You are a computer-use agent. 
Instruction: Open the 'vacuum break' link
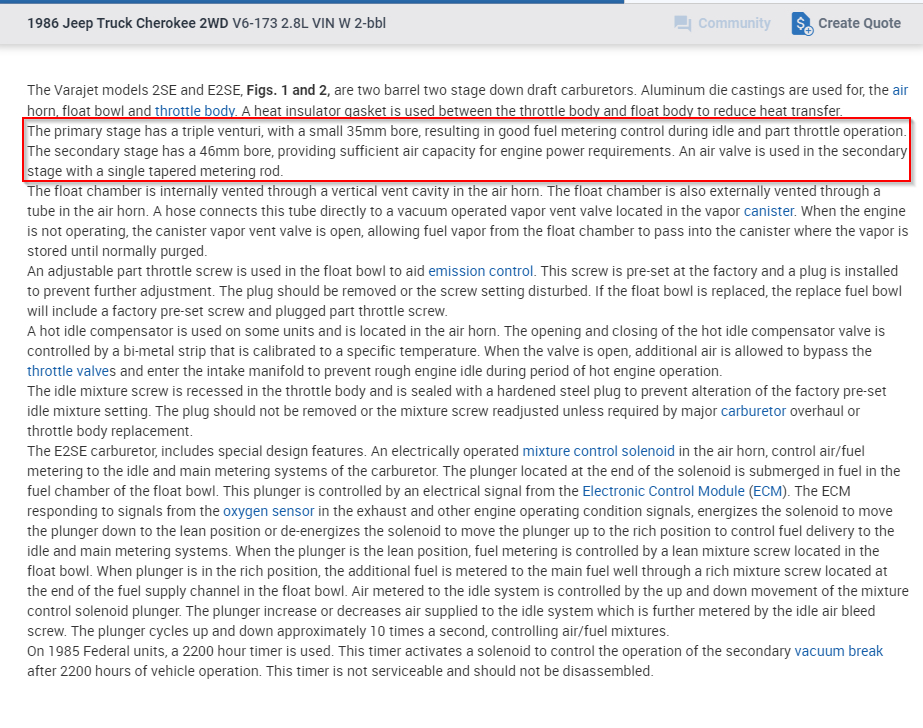(839, 651)
